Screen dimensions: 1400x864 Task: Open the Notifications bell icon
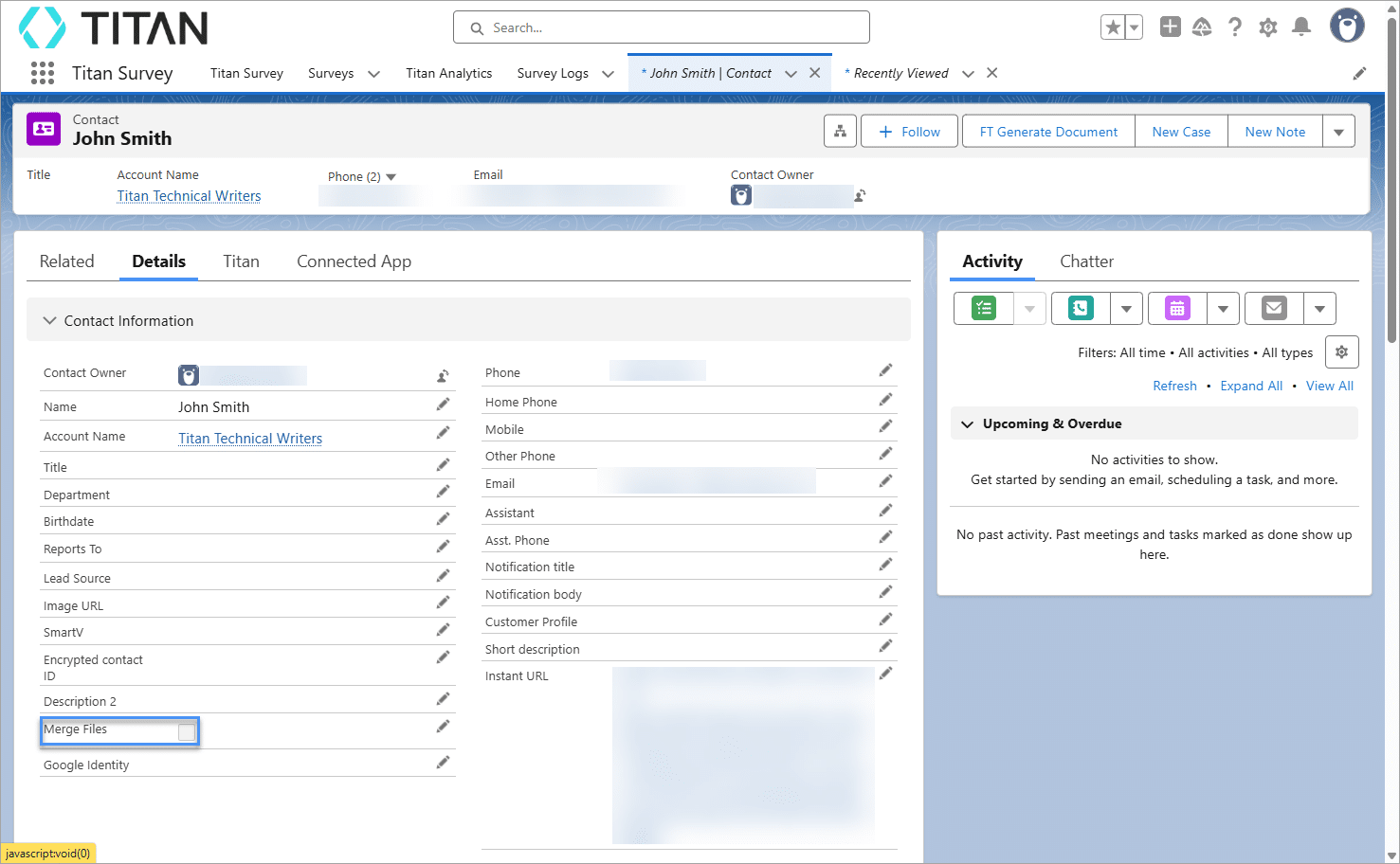1301,27
